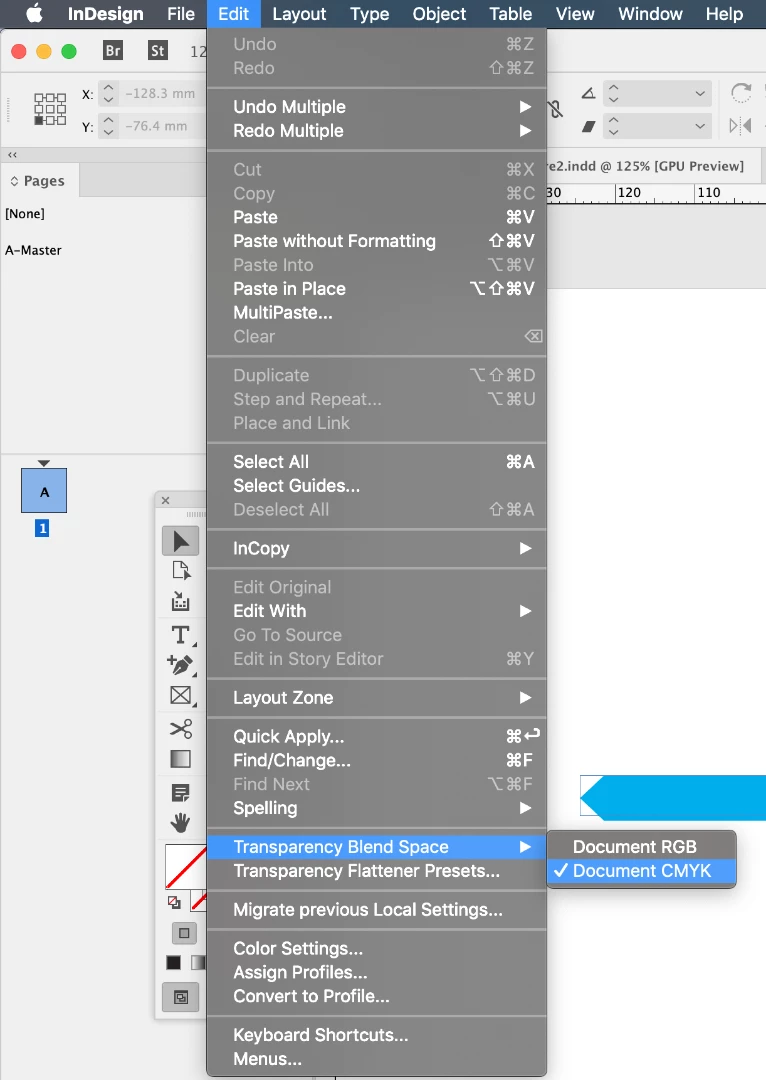
Task: Open Adobe Bridge via Br icon
Action: point(113,50)
